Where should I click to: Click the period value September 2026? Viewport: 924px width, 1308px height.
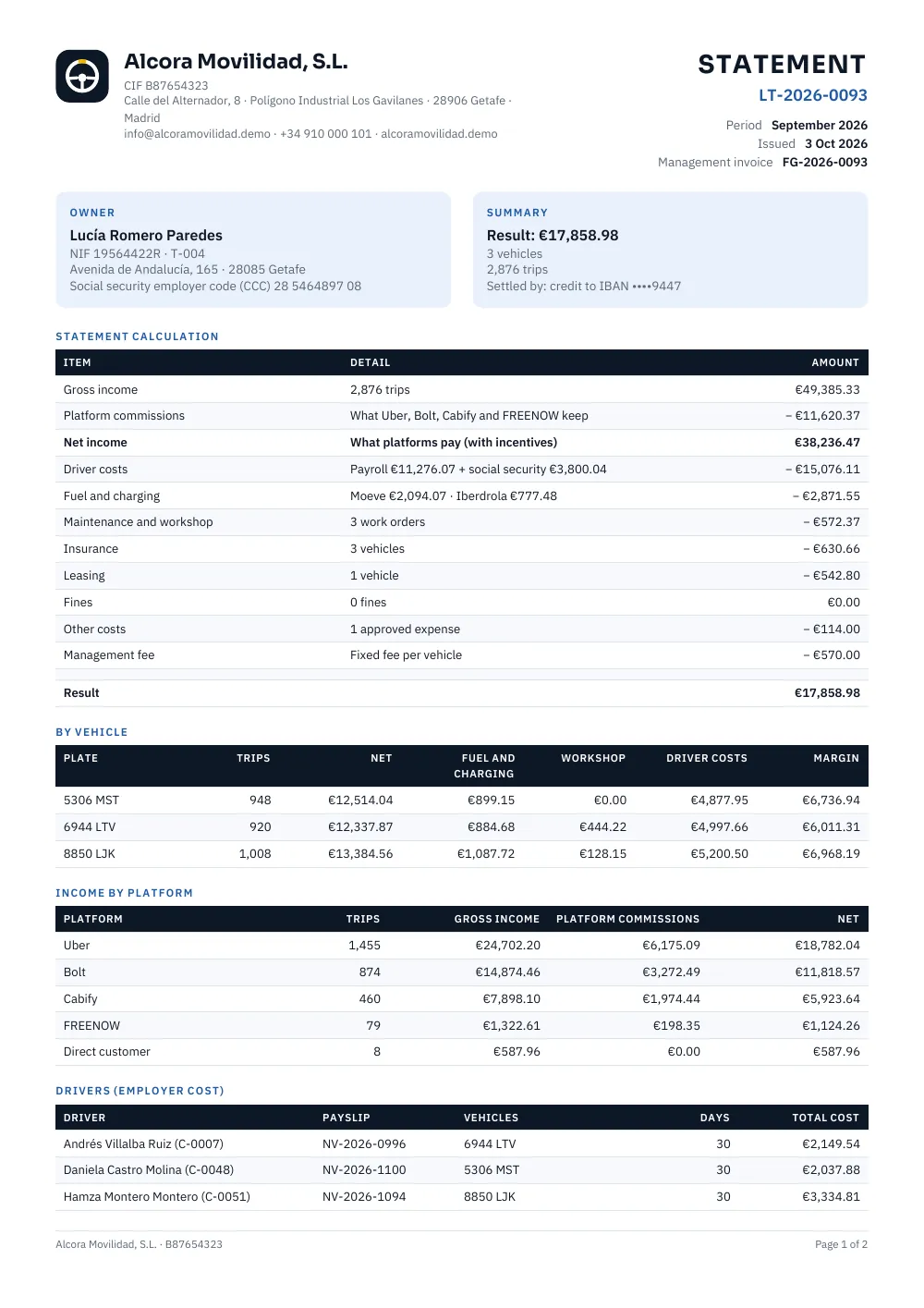820,125
